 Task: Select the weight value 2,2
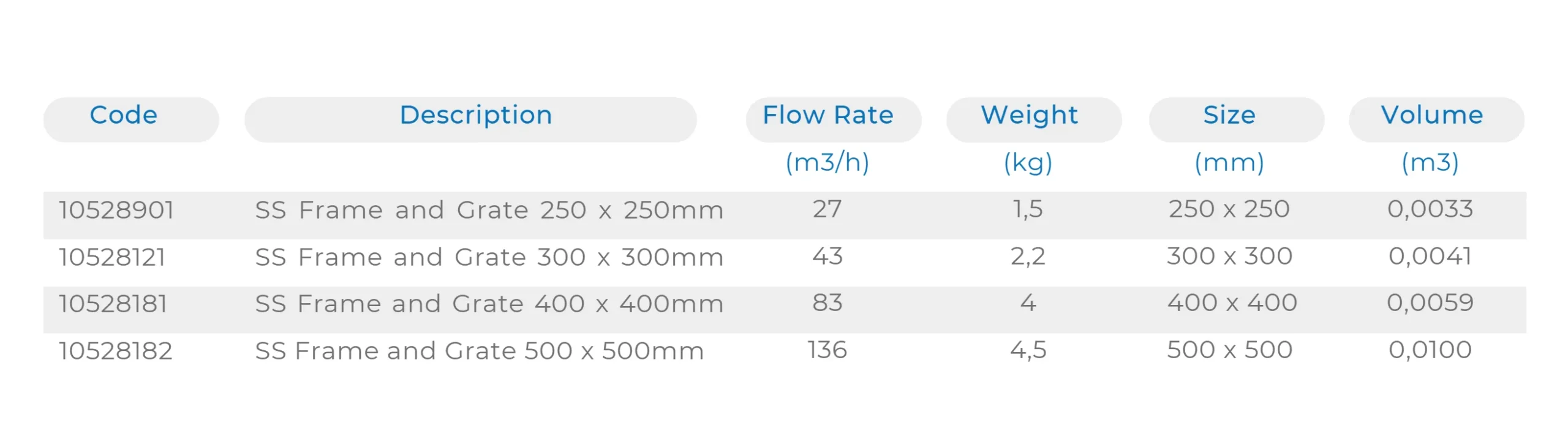coord(1028,256)
